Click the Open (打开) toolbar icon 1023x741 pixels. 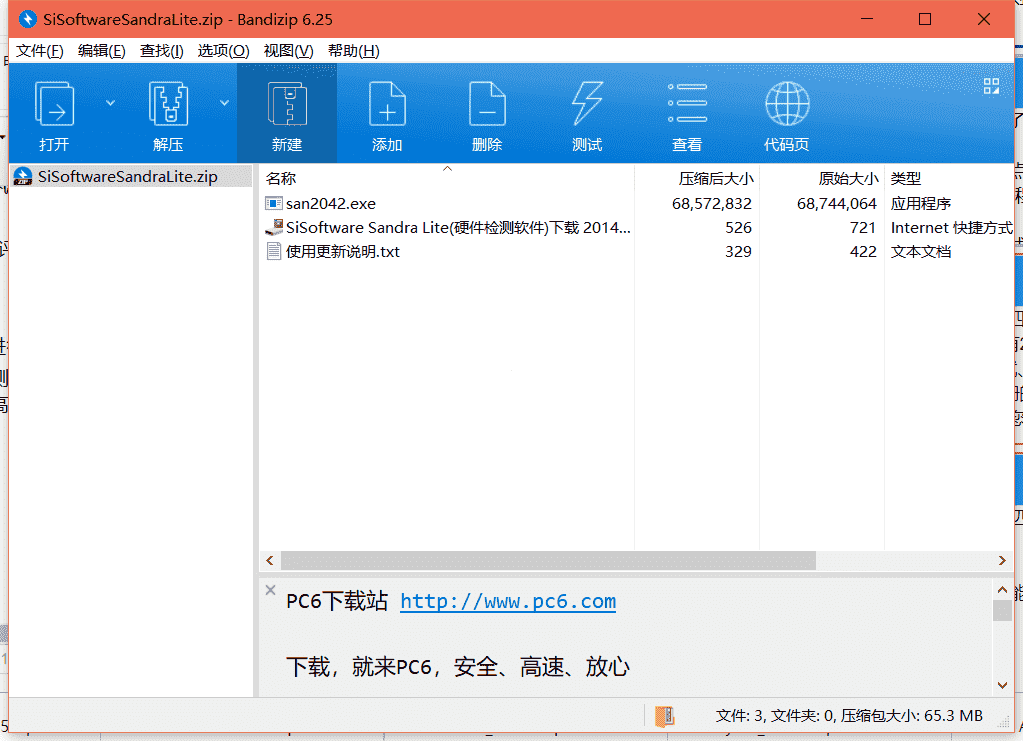[x=54, y=103]
